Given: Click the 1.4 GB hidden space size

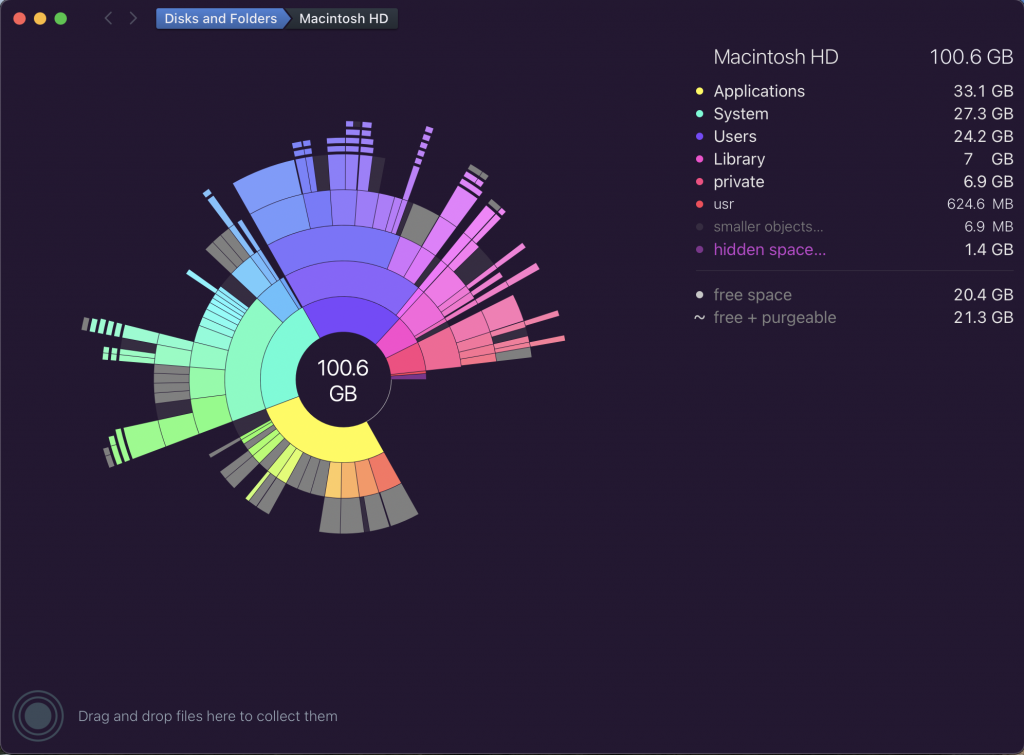Looking at the screenshot, I should pos(989,249).
